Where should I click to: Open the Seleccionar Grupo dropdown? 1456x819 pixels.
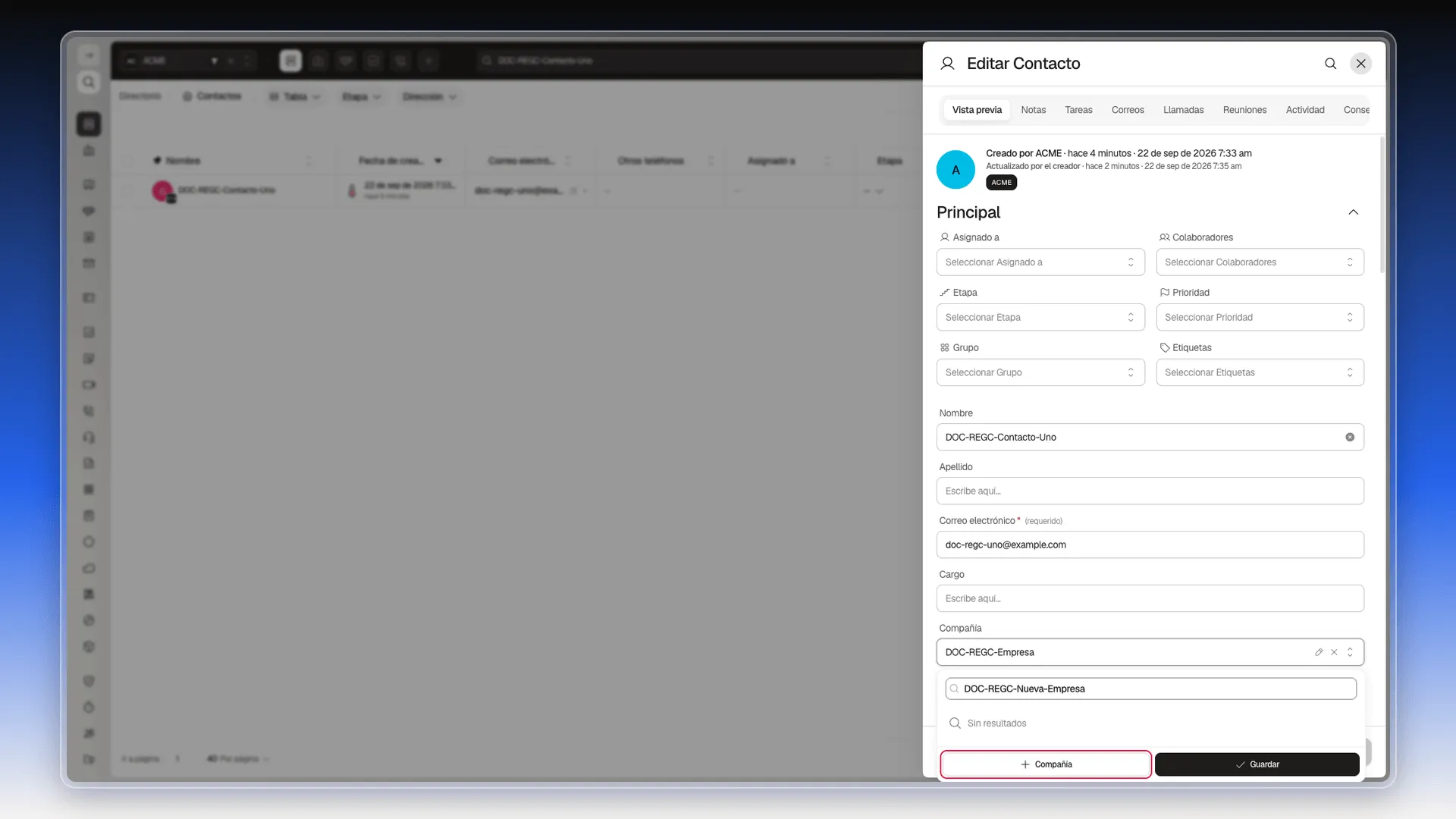click(x=1040, y=373)
